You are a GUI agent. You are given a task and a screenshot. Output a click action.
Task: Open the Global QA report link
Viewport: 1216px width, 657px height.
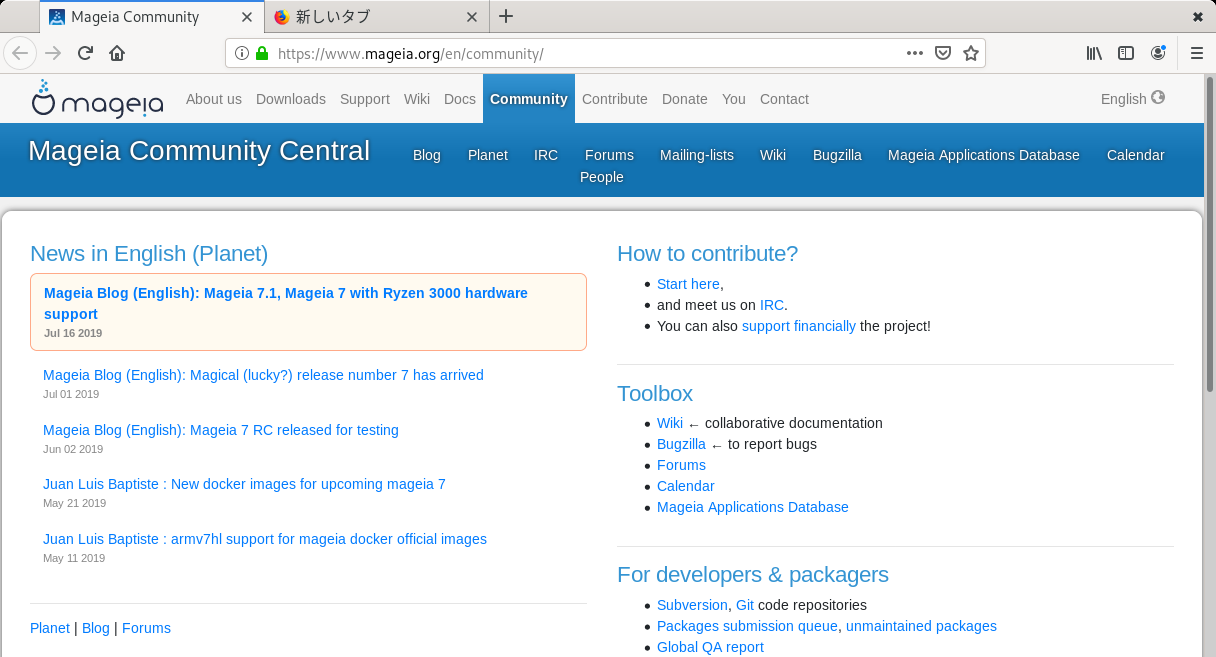(x=710, y=647)
